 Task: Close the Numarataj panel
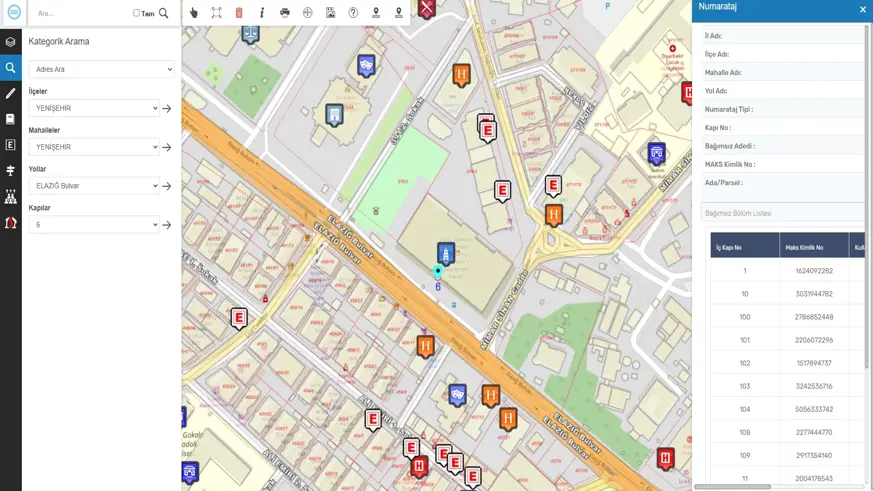click(863, 9)
